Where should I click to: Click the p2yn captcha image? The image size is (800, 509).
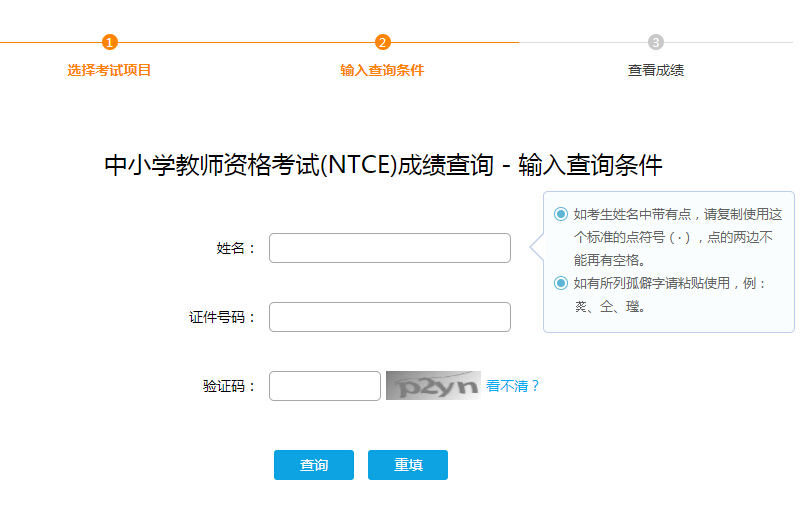(433, 386)
